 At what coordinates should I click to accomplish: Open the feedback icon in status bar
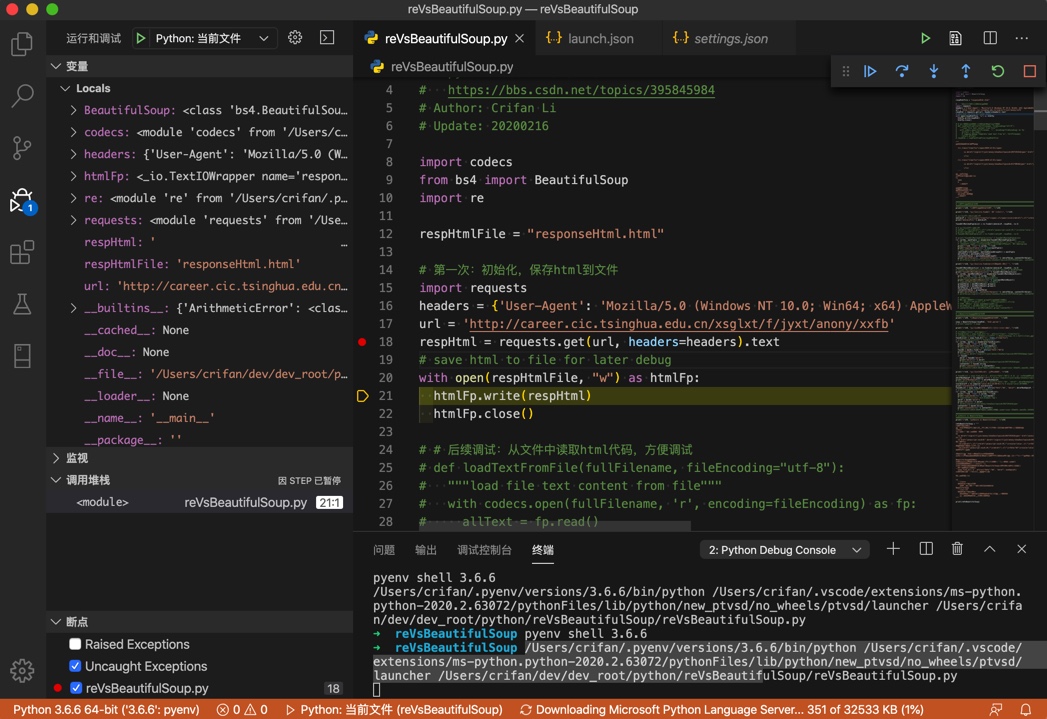(x=996, y=709)
